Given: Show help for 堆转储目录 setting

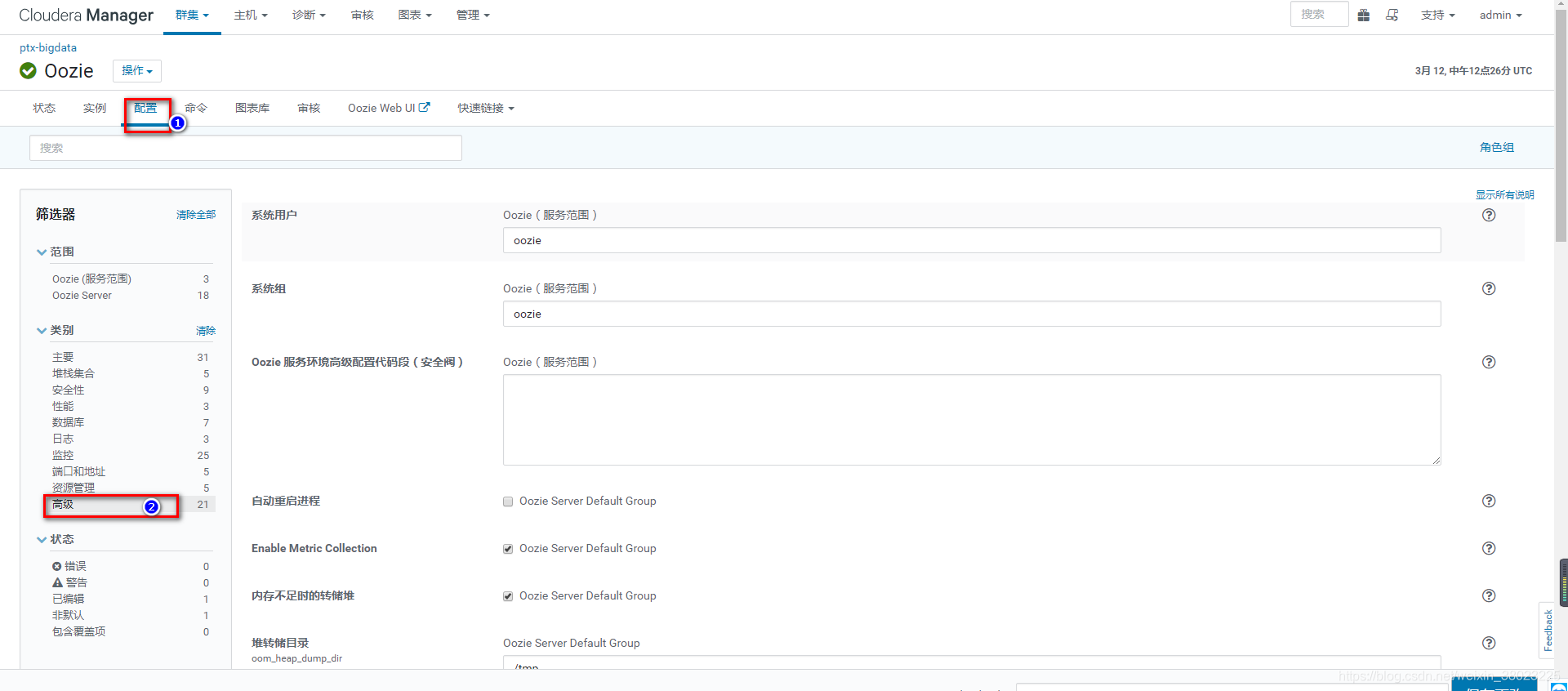Looking at the screenshot, I should 1489,643.
